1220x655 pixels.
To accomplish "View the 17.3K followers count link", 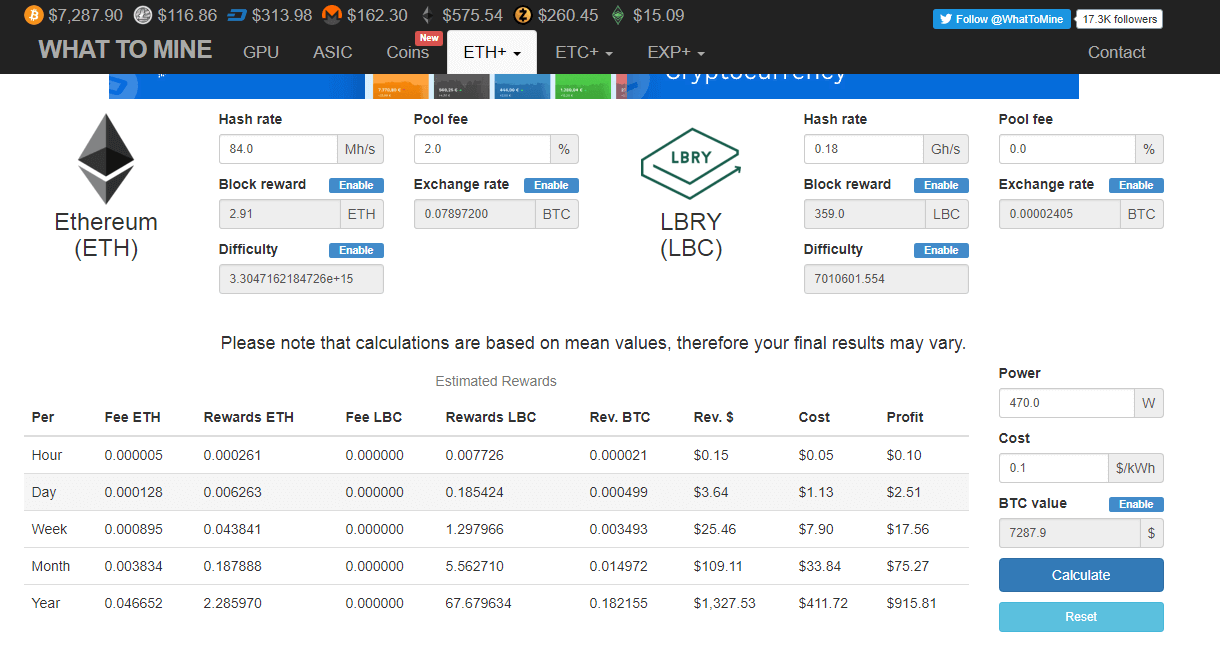I will [x=1120, y=19].
